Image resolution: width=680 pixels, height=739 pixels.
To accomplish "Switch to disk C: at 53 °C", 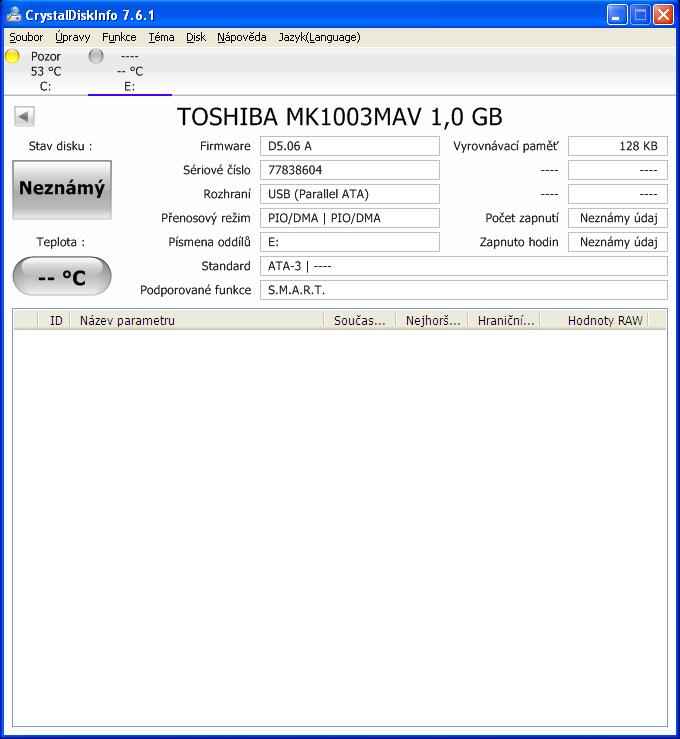I will point(46,71).
